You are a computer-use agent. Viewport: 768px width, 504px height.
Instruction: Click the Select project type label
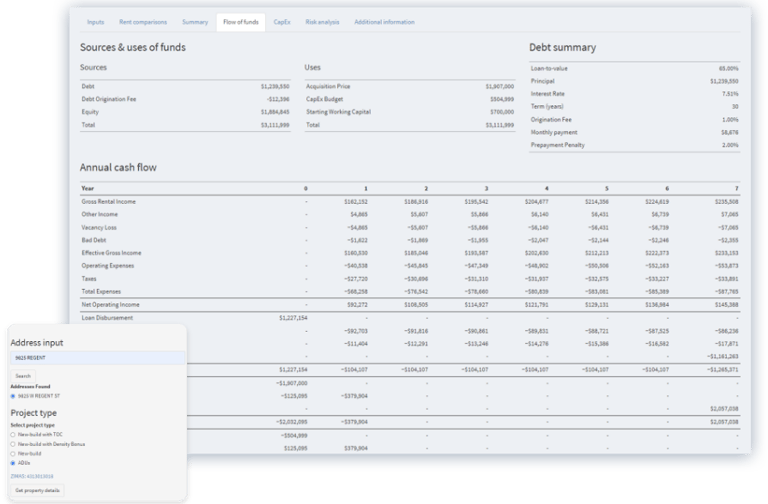(x=32, y=425)
